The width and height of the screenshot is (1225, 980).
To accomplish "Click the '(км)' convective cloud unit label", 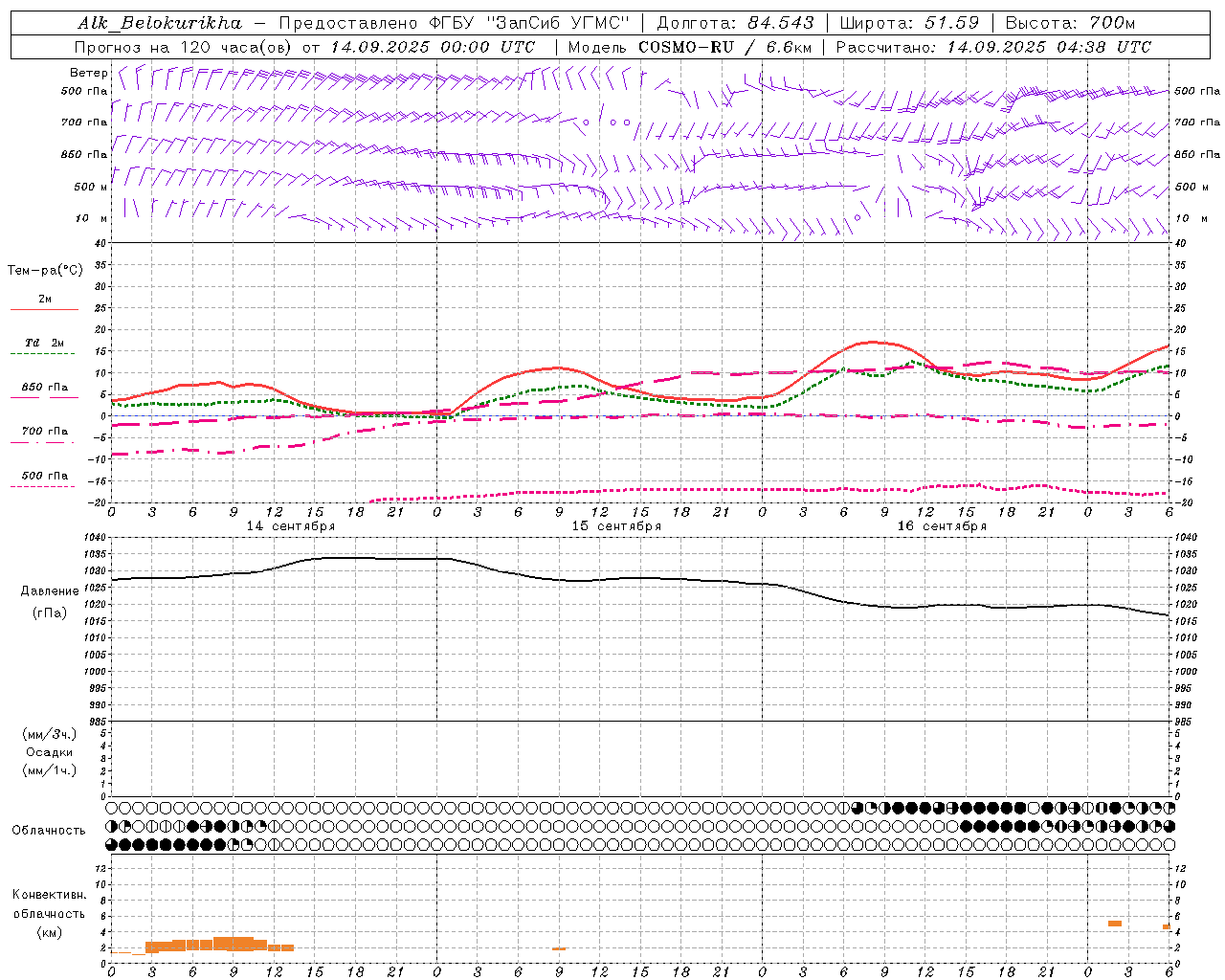I will point(49,932).
